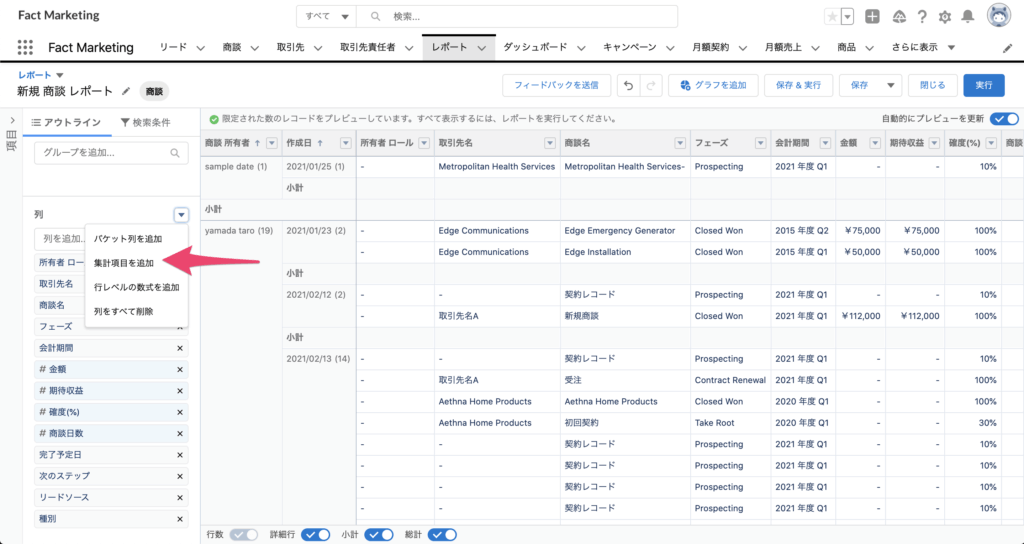
Task: Open the 金額 column header dropdown
Action: 875,143
